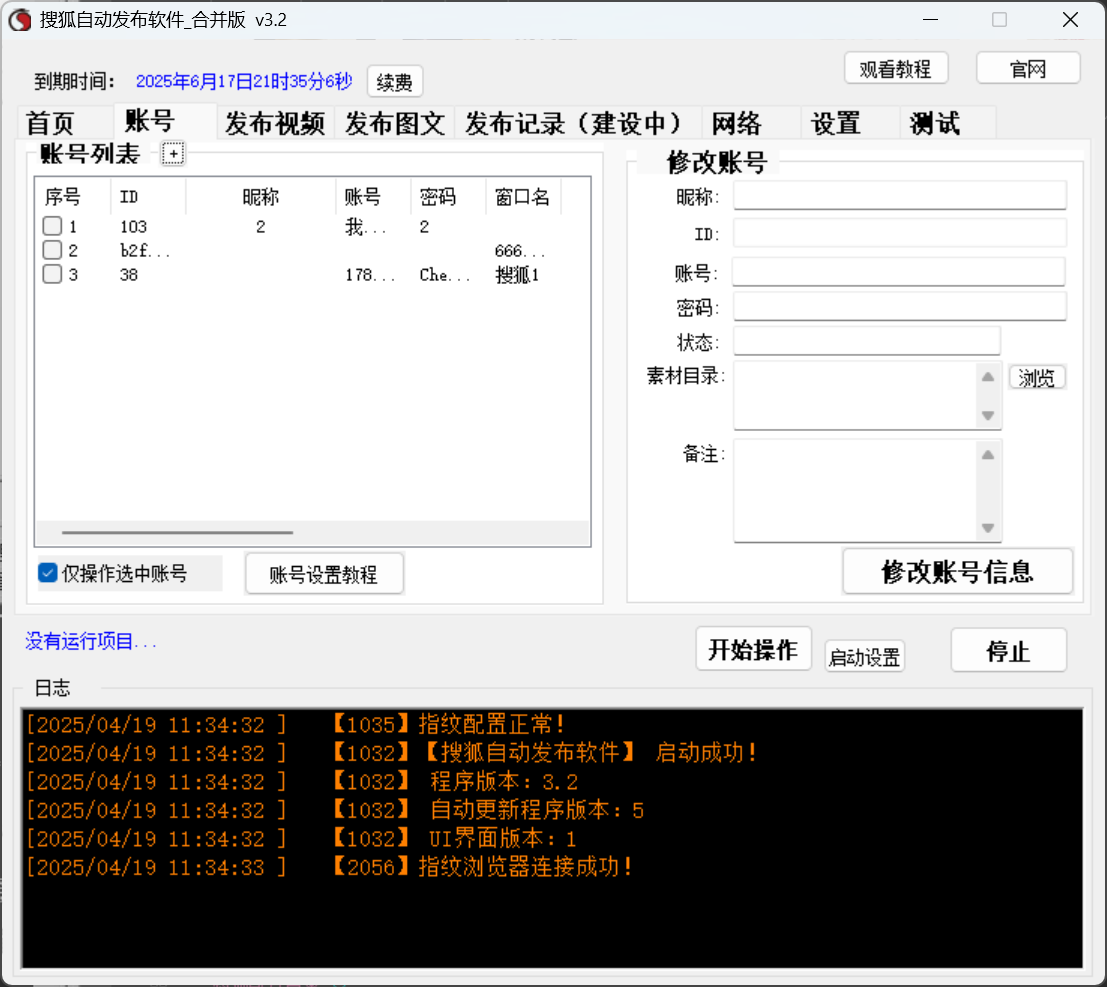Click the Sohu app logo icon in title bar
This screenshot has width=1107, height=987.
tap(20, 20)
